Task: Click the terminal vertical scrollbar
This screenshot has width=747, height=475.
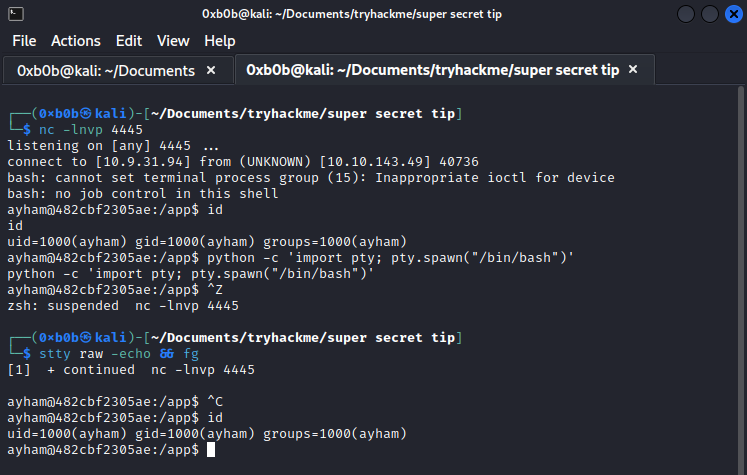Action: pos(741,280)
